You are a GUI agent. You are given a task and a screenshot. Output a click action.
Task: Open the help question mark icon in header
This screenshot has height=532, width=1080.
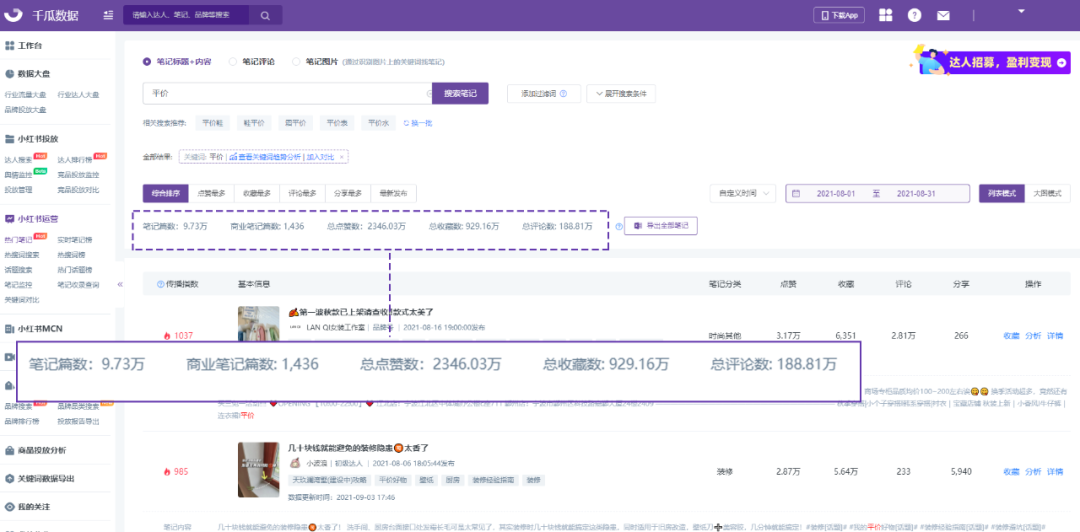(914, 15)
